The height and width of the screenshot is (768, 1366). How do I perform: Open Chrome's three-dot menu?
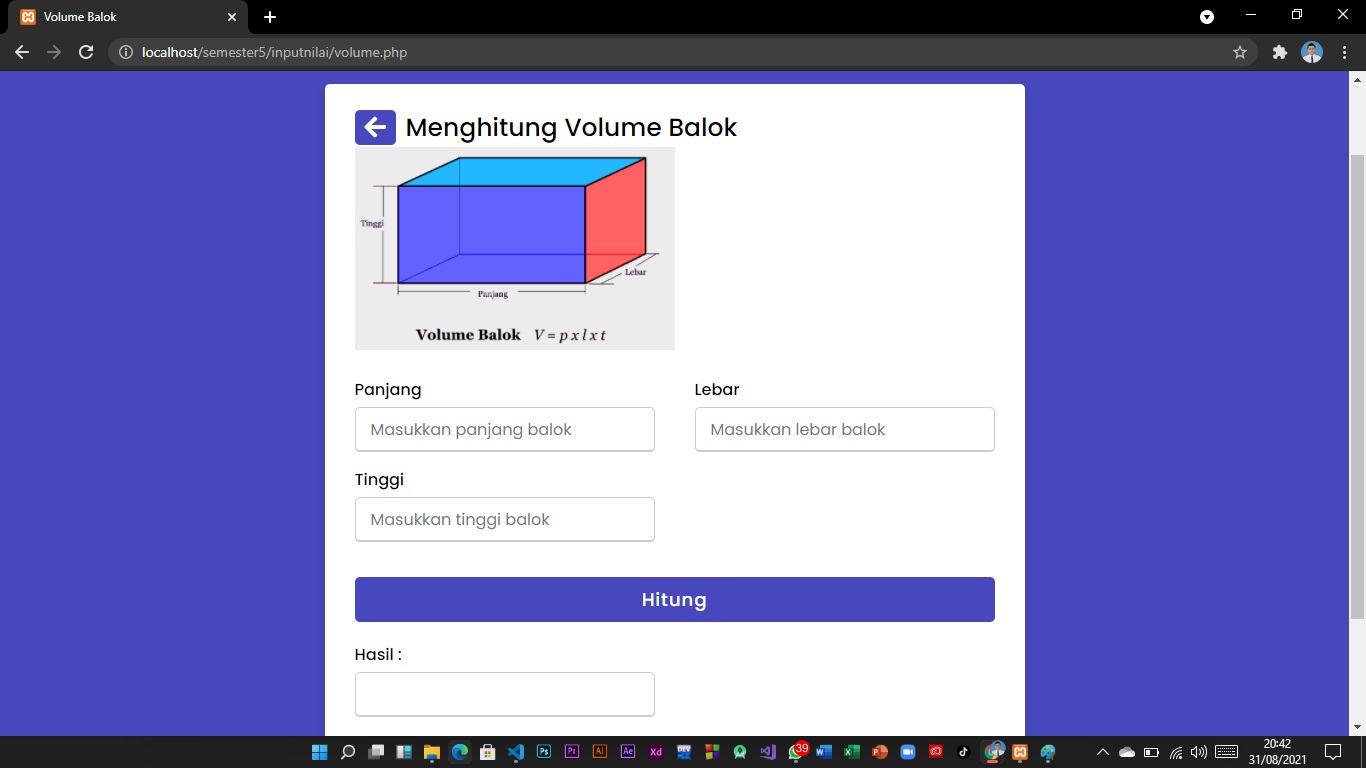(1344, 51)
